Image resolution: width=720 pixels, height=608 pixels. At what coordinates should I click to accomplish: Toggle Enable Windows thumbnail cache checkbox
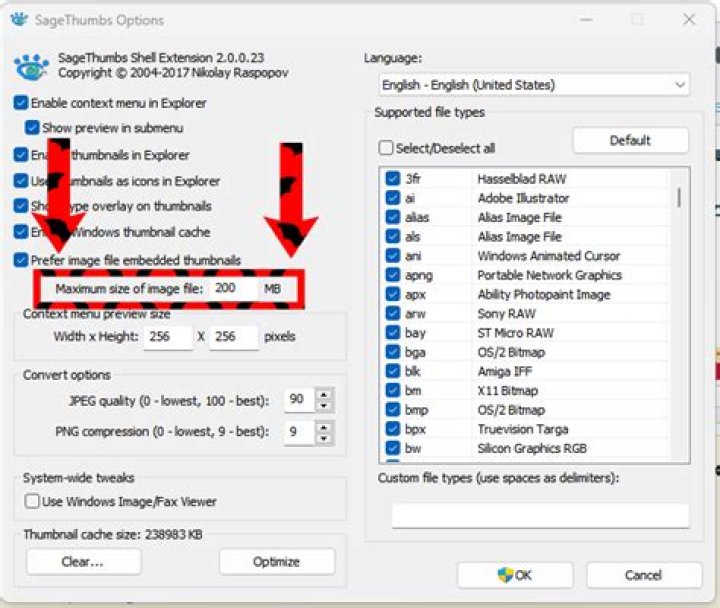click(21, 232)
